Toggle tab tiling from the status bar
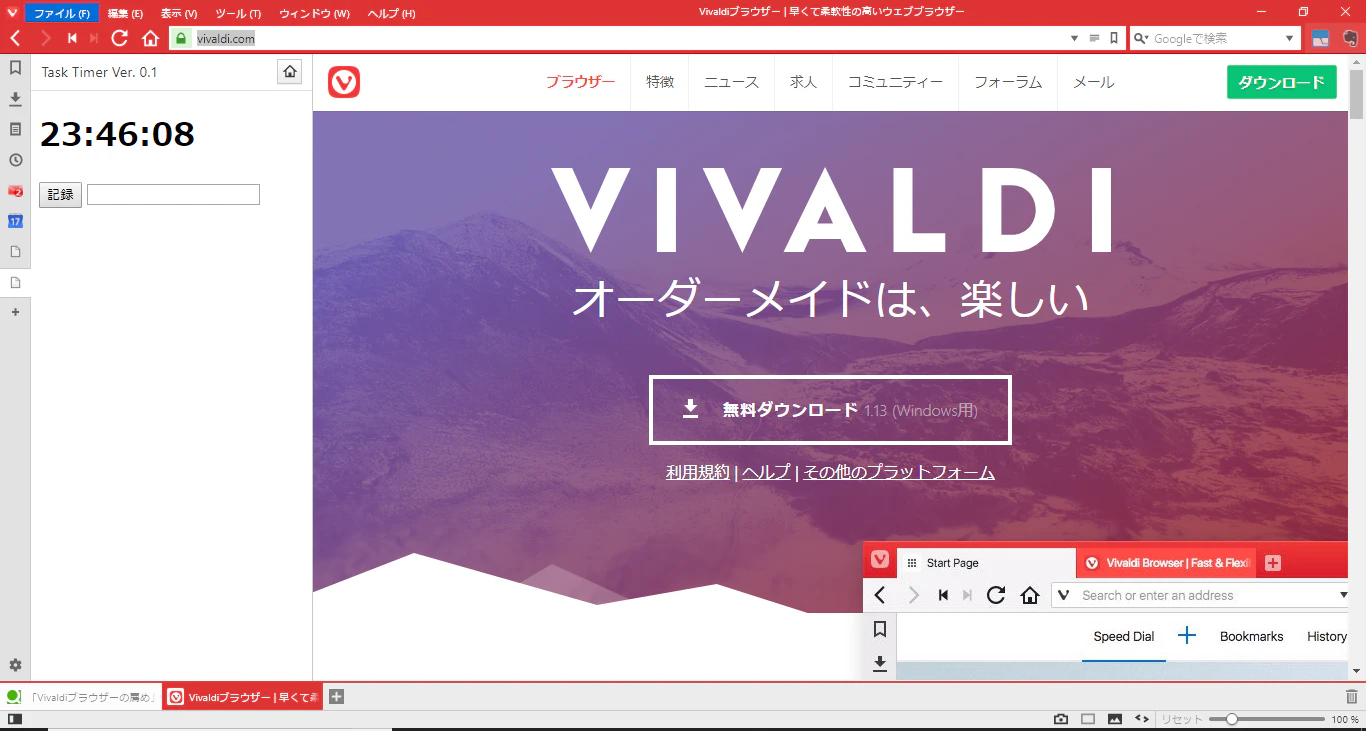Image resolution: width=1366 pixels, height=731 pixels. point(1088,720)
